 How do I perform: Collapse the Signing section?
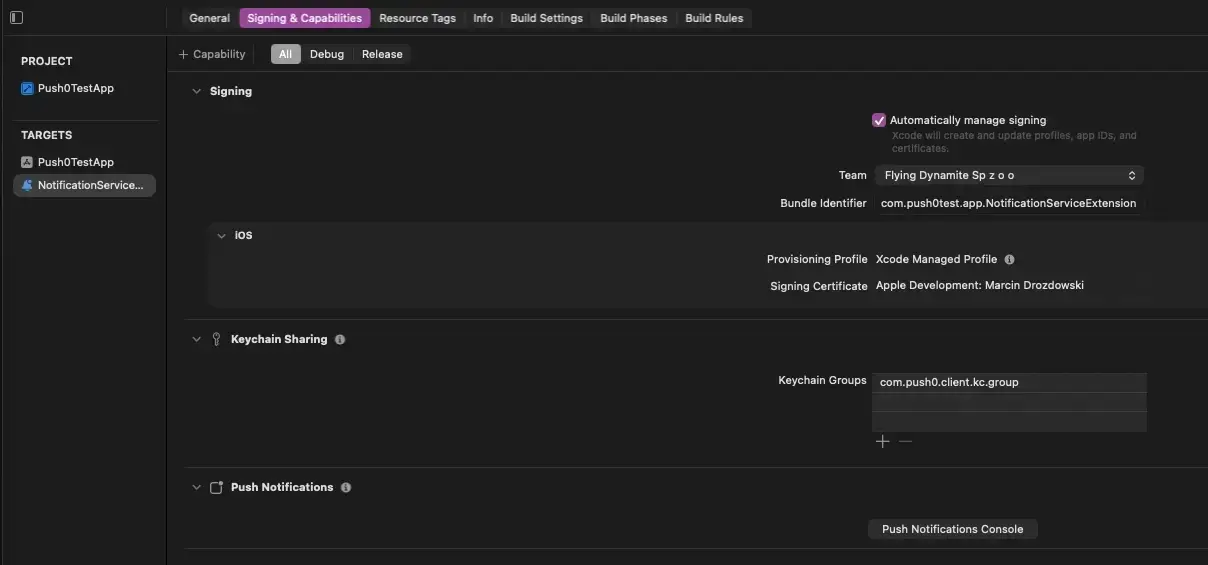point(196,91)
